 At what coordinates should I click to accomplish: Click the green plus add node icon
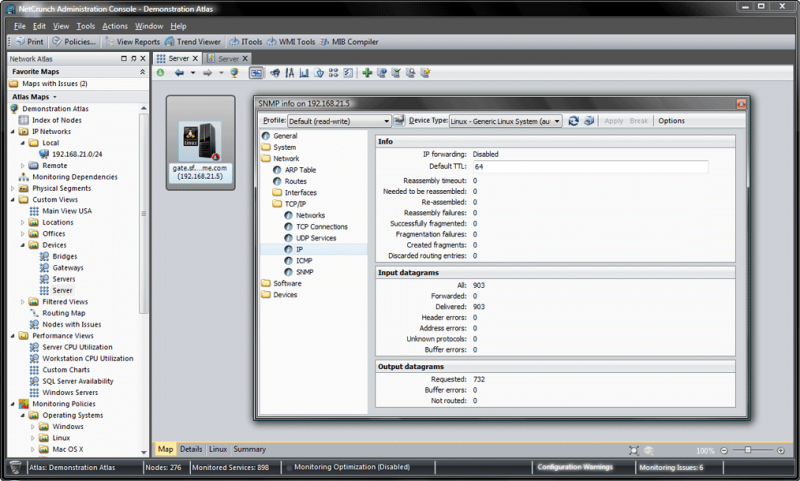pos(367,73)
